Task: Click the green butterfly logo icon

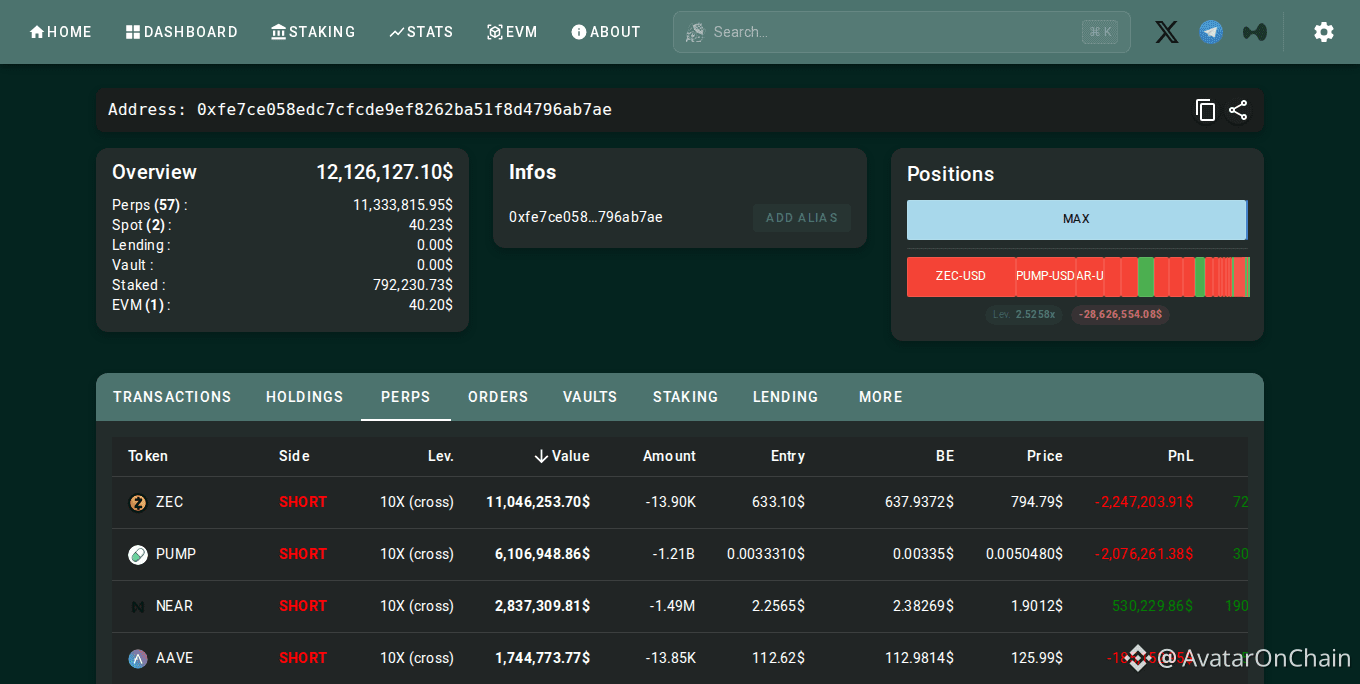Action: point(1254,32)
